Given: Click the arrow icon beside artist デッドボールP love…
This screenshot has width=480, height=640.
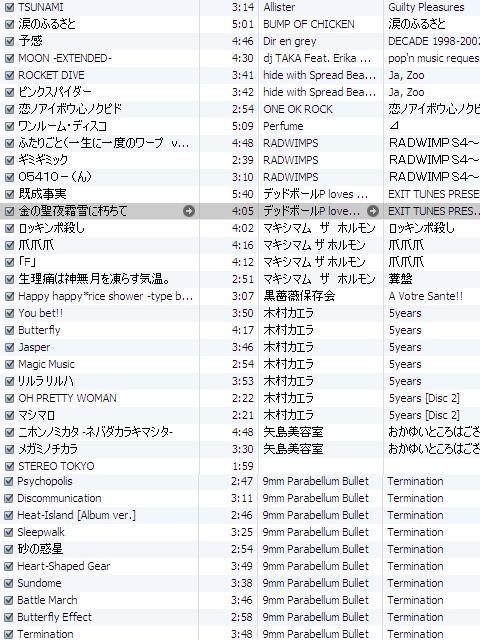Looking at the screenshot, I should tap(372, 211).
